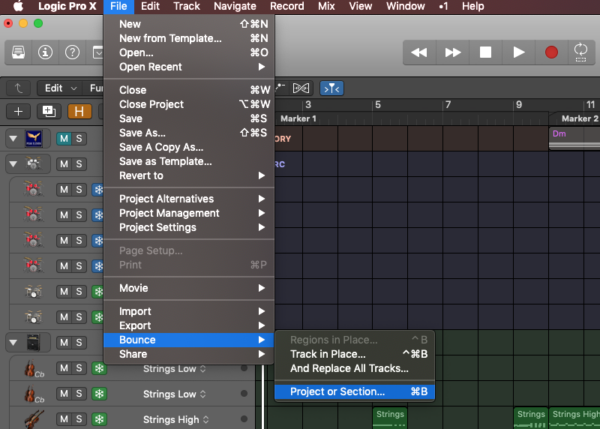Viewport: 600px width, 429px height.
Task: Choose Close Project menu item
Action: (189, 104)
